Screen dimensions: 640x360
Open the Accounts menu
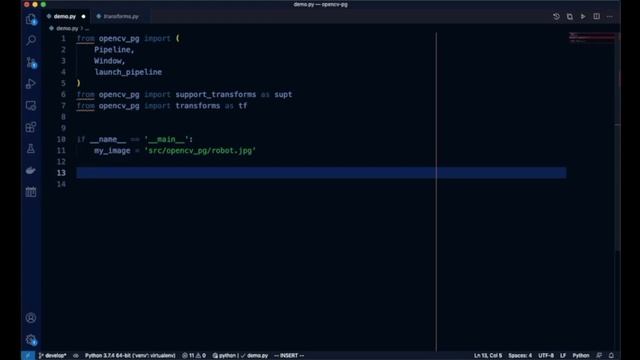point(31,318)
